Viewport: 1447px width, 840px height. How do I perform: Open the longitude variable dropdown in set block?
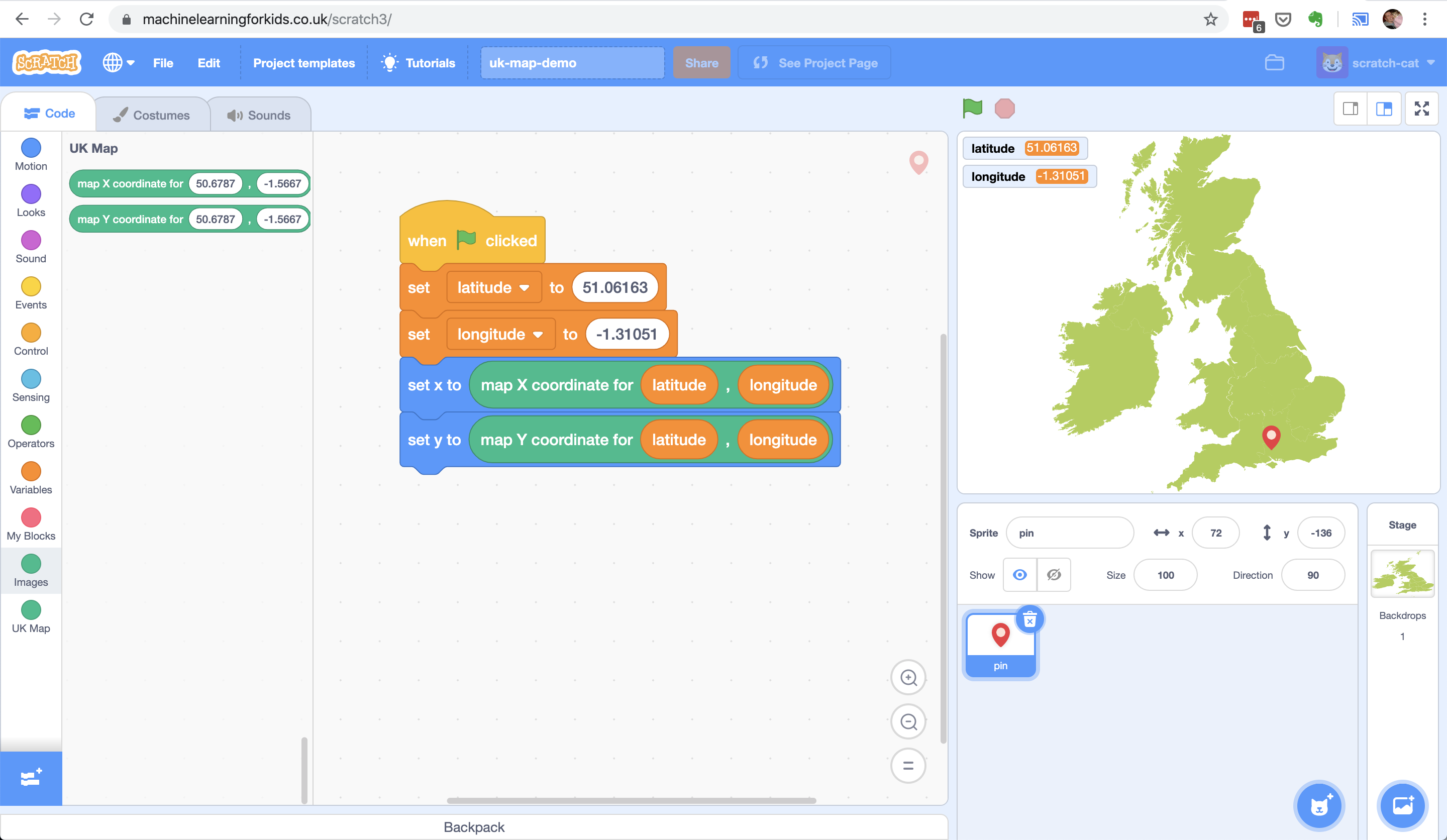click(x=538, y=335)
